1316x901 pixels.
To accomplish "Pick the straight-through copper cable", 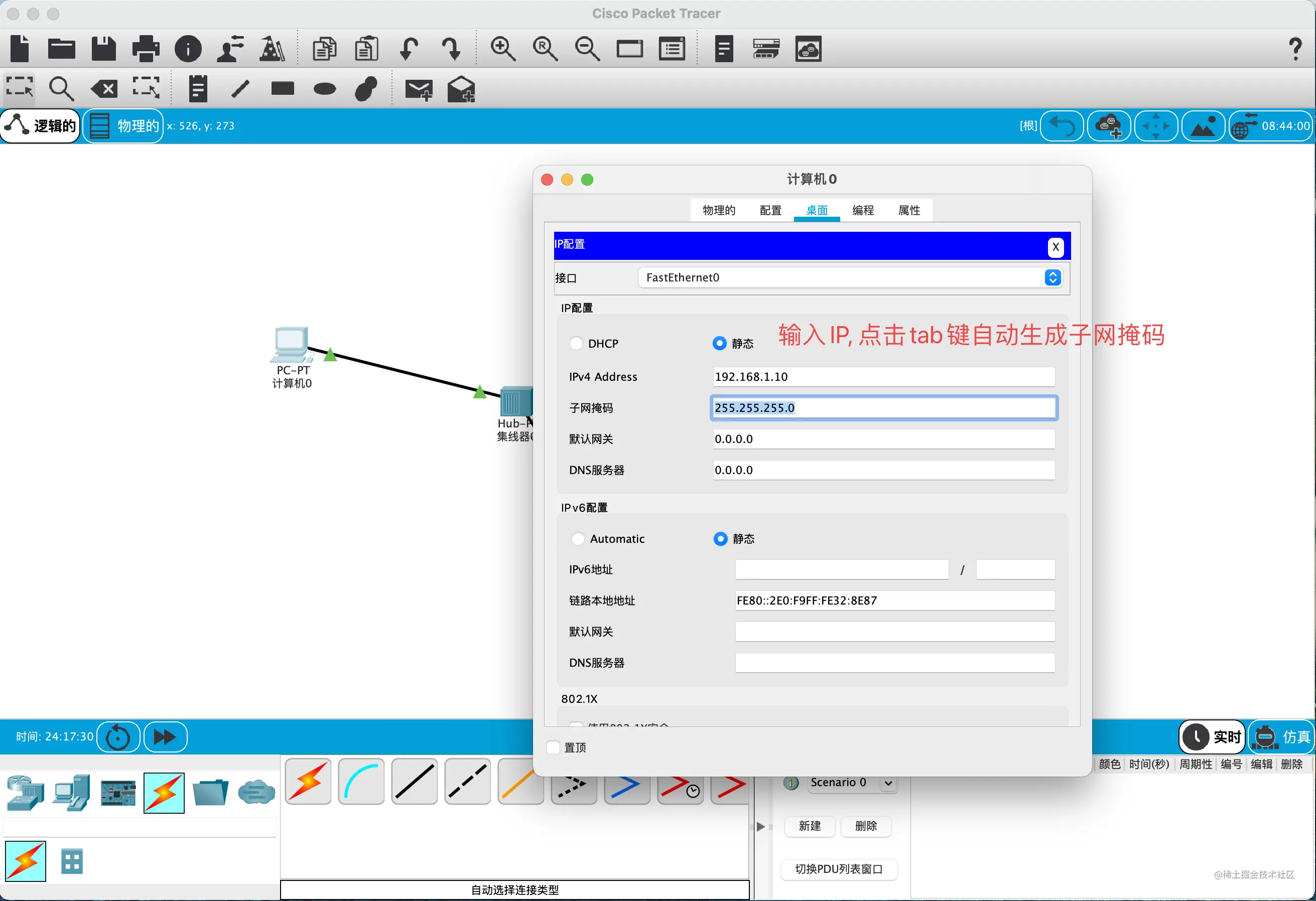I will [415, 782].
